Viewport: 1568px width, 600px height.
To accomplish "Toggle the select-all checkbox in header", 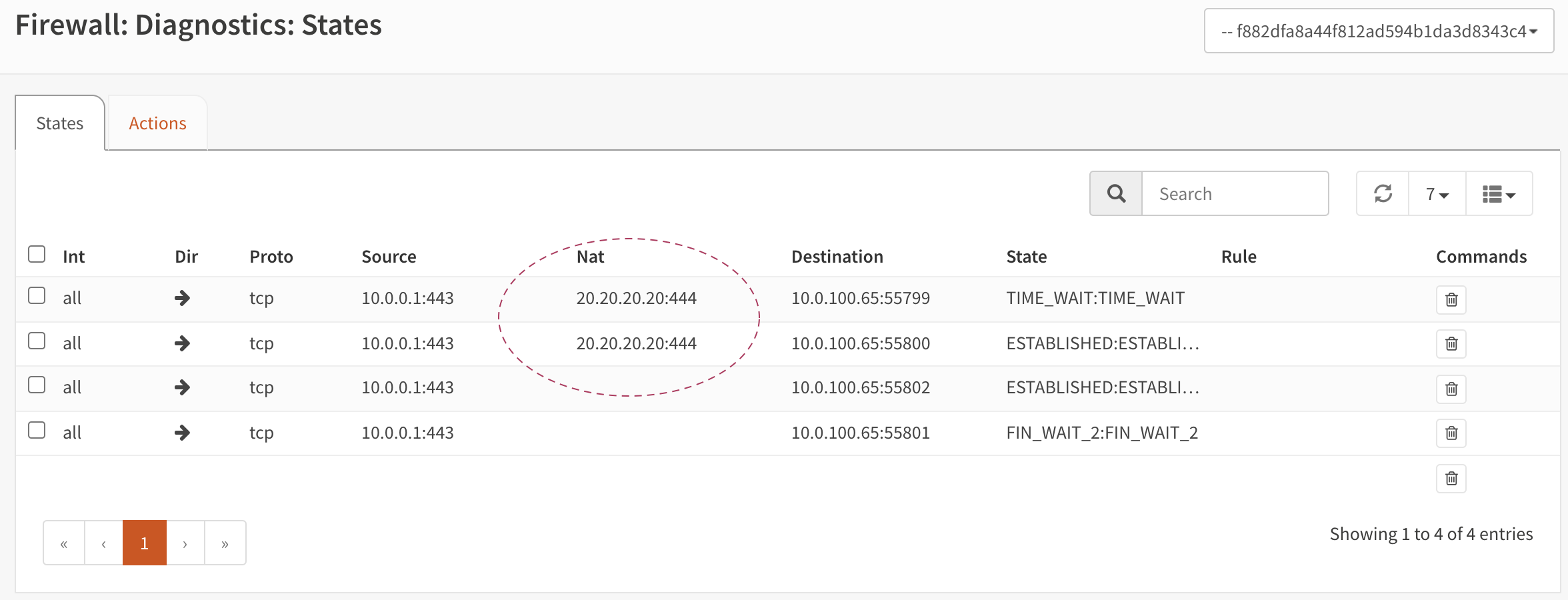I will pos(37,254).
